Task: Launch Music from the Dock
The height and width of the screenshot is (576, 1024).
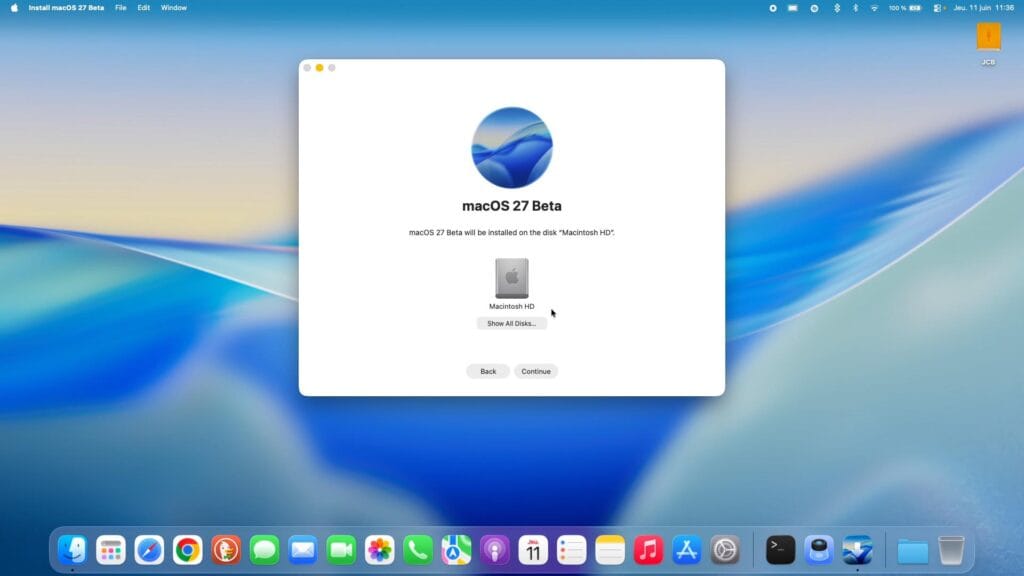Action: (648, 550)
